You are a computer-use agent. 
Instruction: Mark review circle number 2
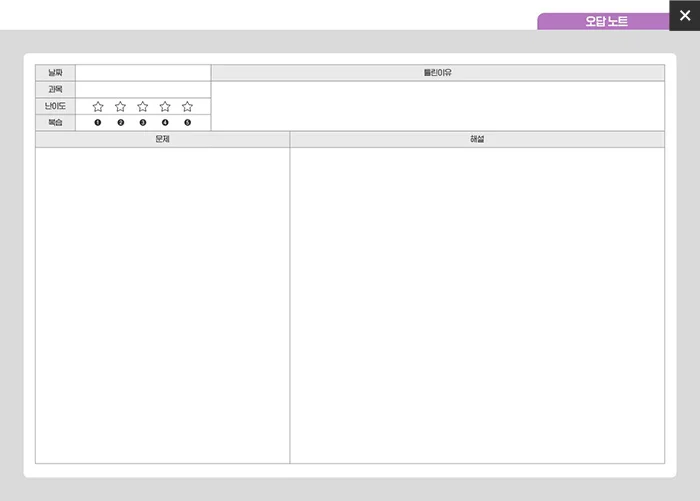(x=120, y=123)
